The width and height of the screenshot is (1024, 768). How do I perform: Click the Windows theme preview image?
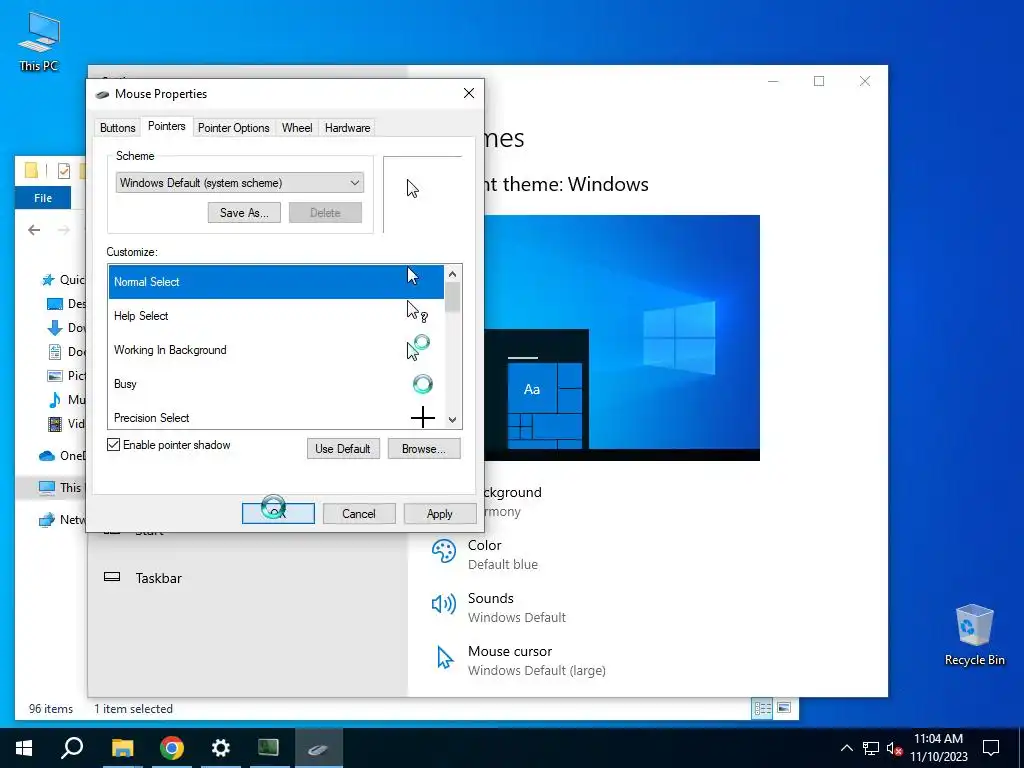[622, 338]
